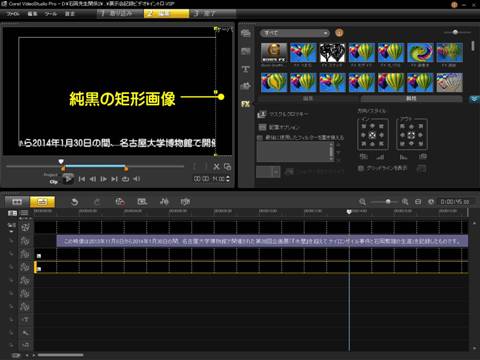480x360 pixels.
Task: Select center entry direction in In grid
Action: tap(372, 135)
